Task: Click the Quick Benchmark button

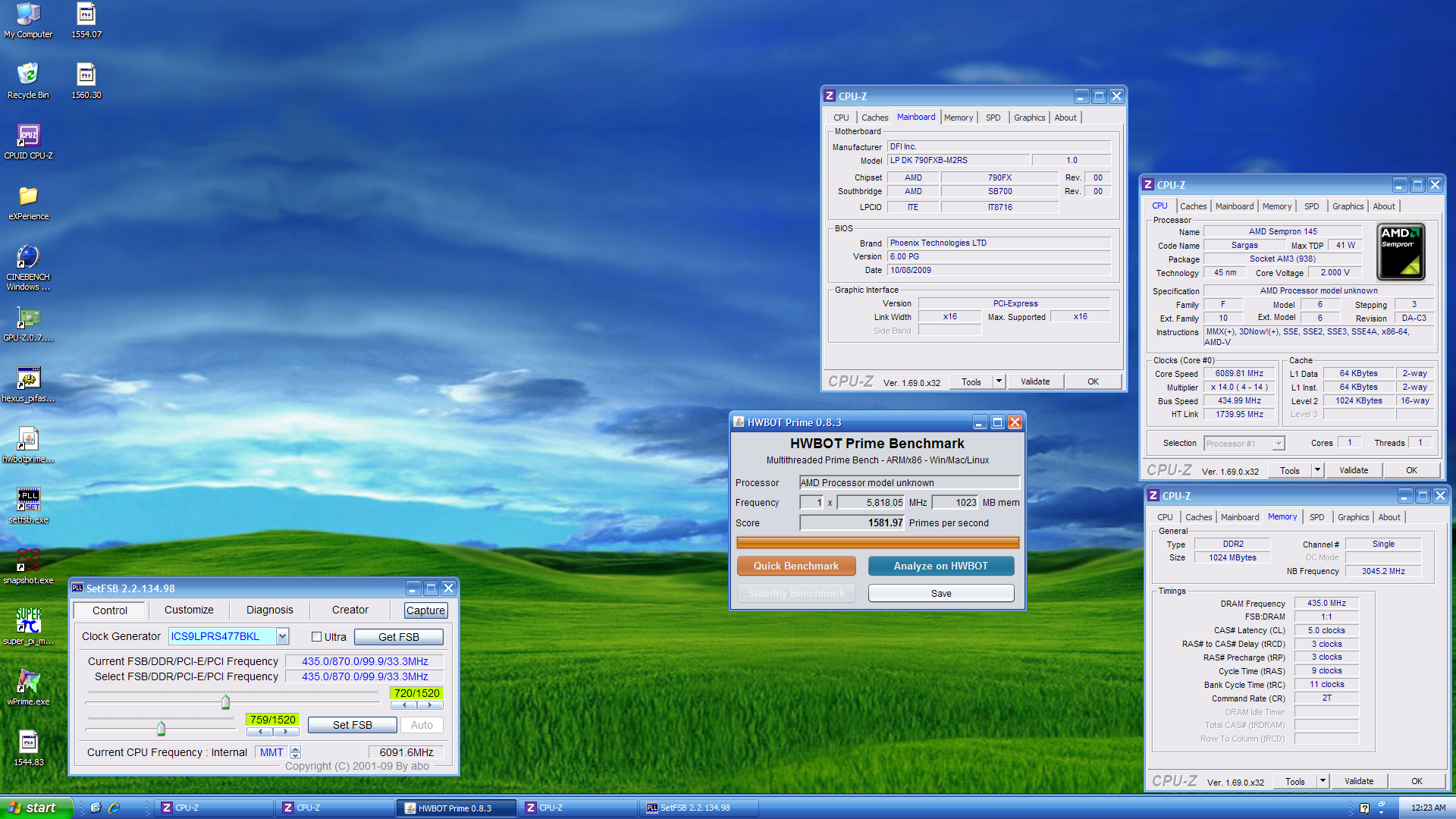Action: (796, 566)
